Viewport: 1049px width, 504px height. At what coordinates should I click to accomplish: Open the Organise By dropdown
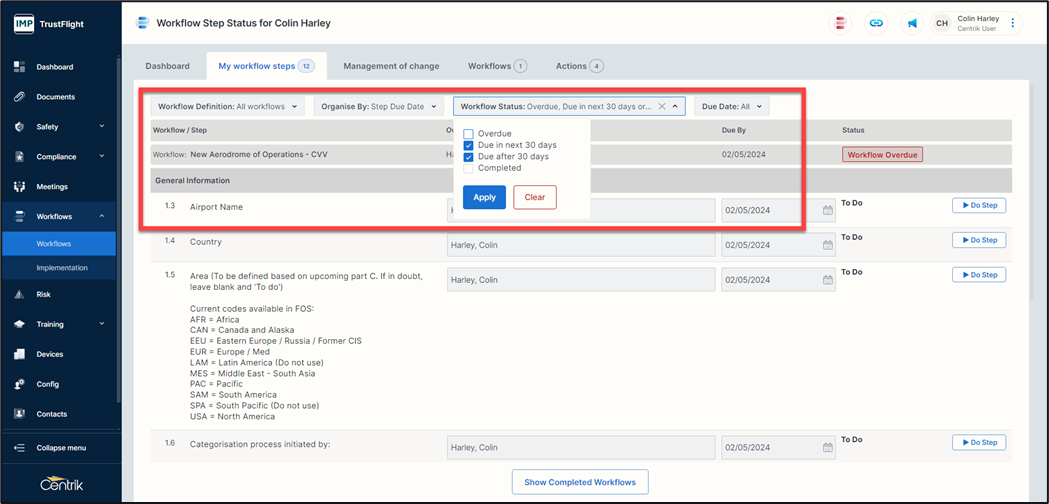point(379,106)
